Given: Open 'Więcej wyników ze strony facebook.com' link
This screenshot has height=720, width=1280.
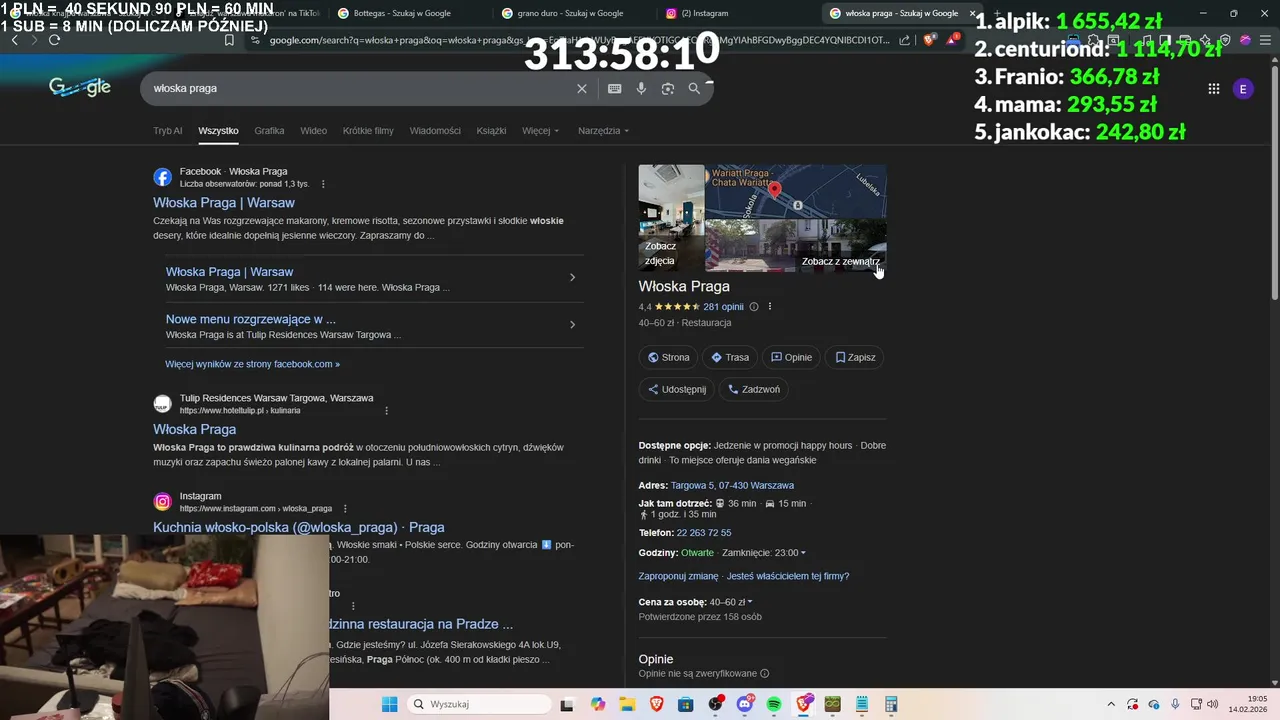Looking at the screenshot, I should click(252, 364).
